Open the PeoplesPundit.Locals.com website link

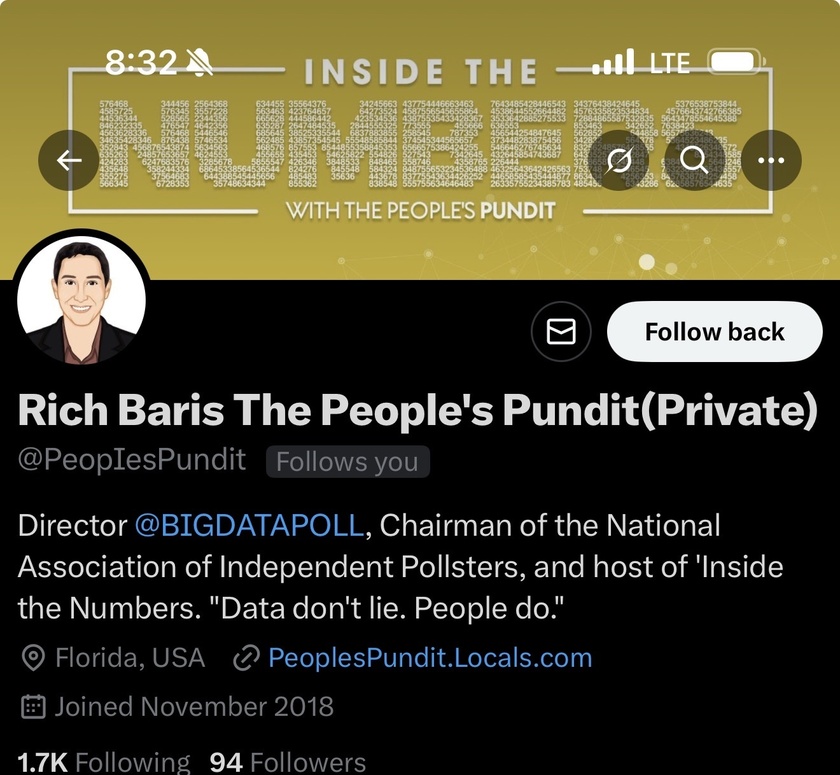[x=430, y=658]
